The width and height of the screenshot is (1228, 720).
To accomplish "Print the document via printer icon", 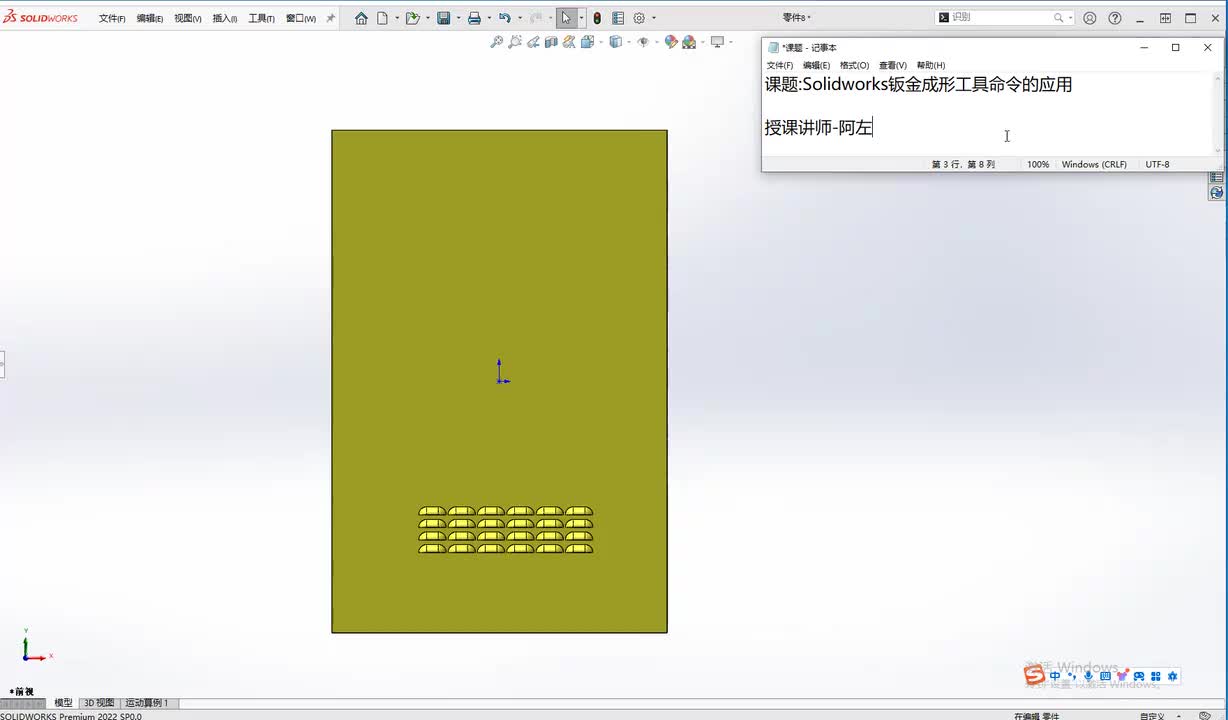I will coord(475,18).
